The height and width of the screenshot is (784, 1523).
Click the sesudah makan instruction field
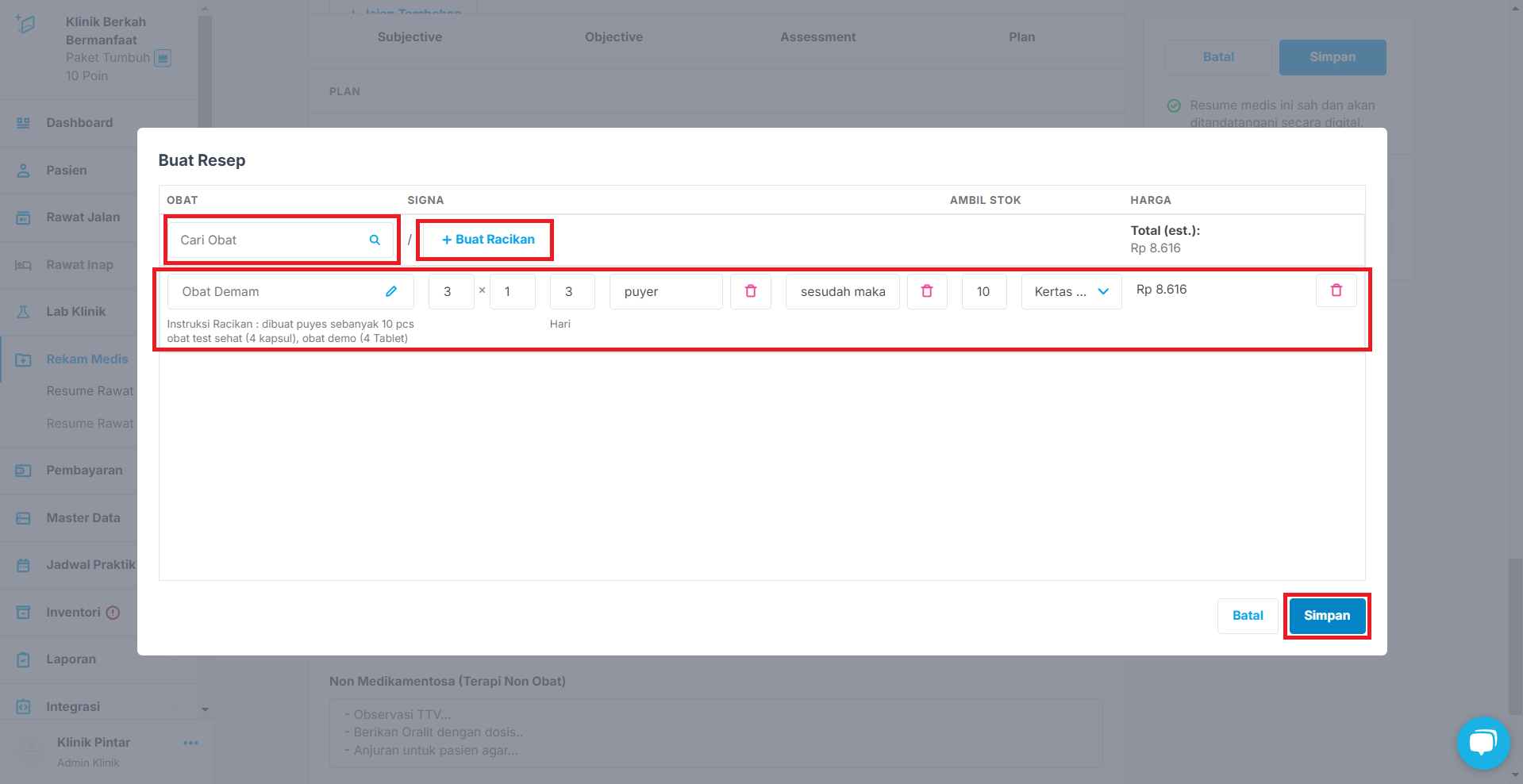point(843,291)
